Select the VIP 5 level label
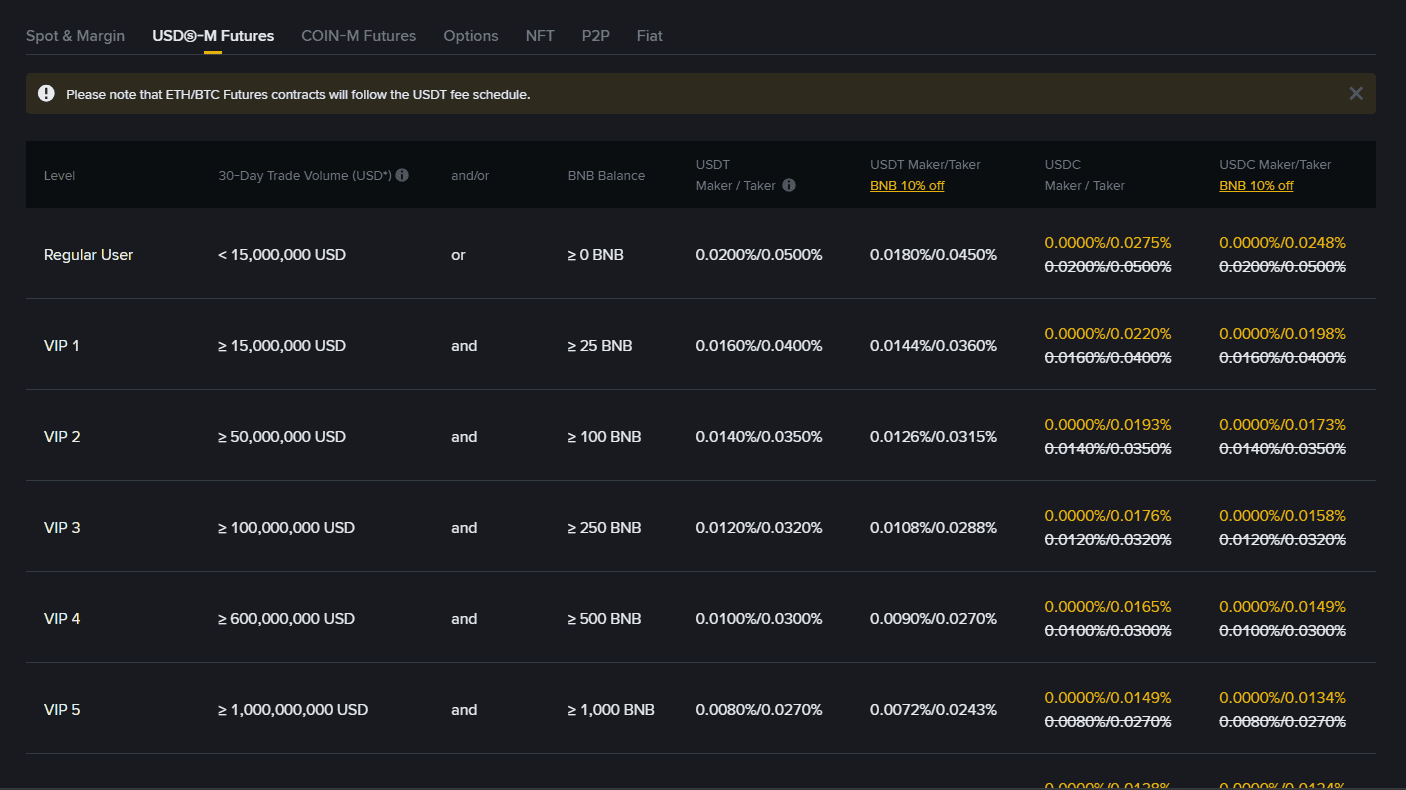 pyautogui.click(x=62, y=710)
